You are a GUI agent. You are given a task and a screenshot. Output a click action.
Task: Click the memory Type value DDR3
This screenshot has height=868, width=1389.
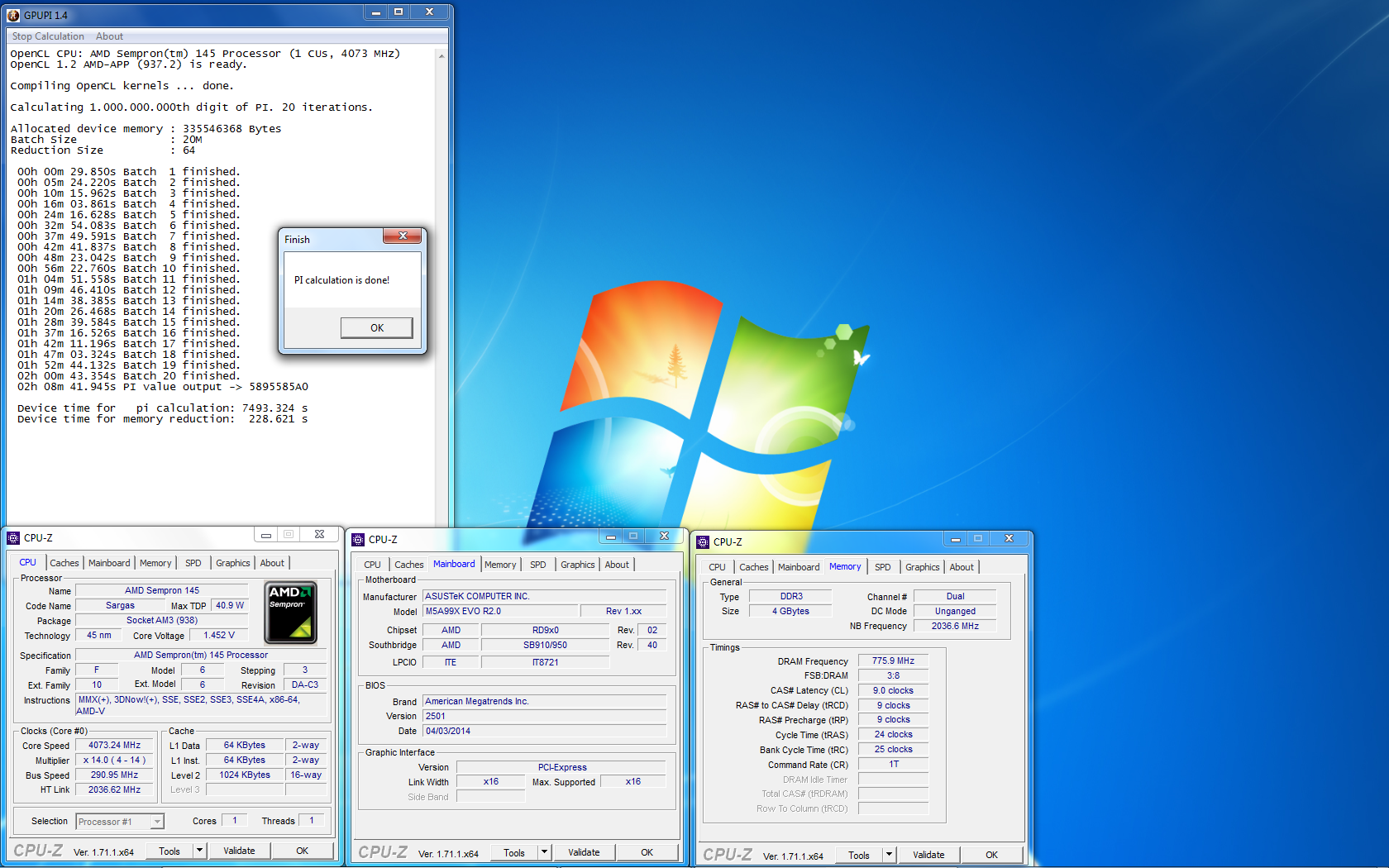[792, 597]
